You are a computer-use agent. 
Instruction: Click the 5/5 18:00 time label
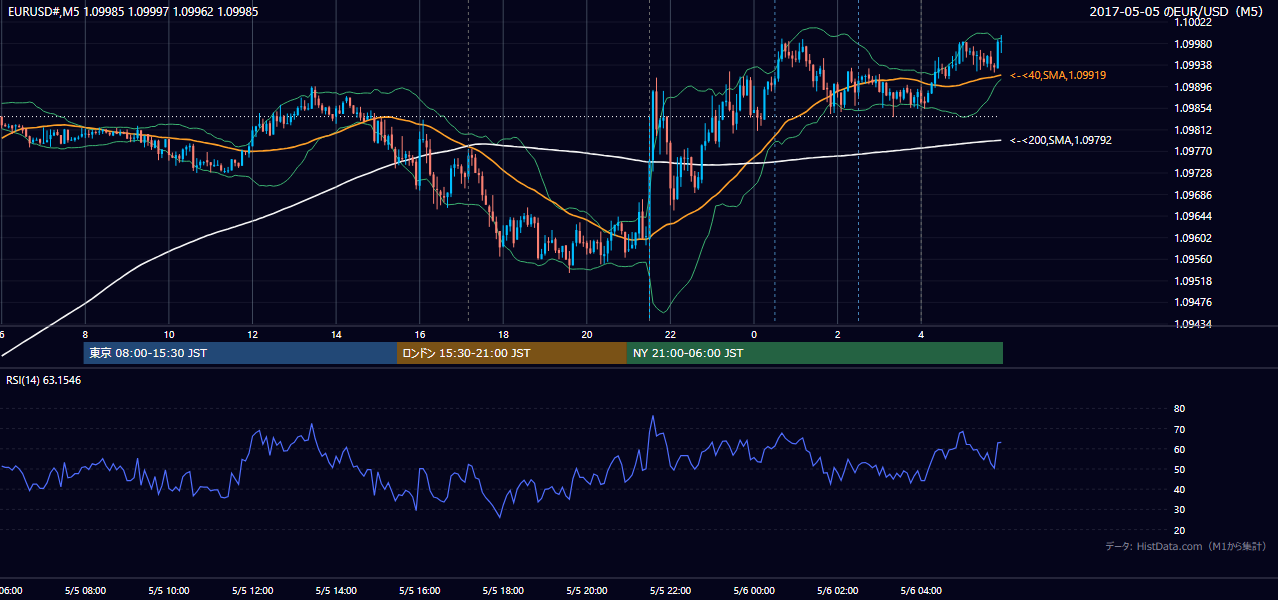click(502, 591)
